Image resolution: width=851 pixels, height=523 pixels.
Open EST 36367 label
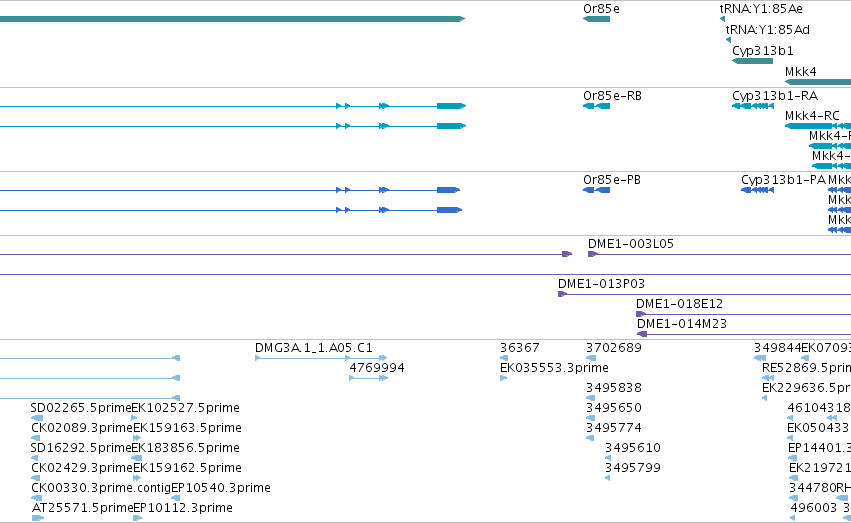(x=520, y=348)
